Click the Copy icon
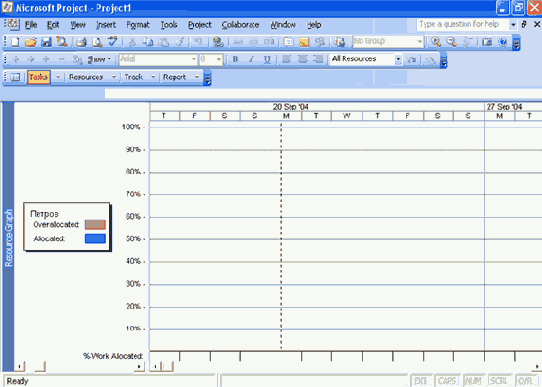 pos(148,42)
